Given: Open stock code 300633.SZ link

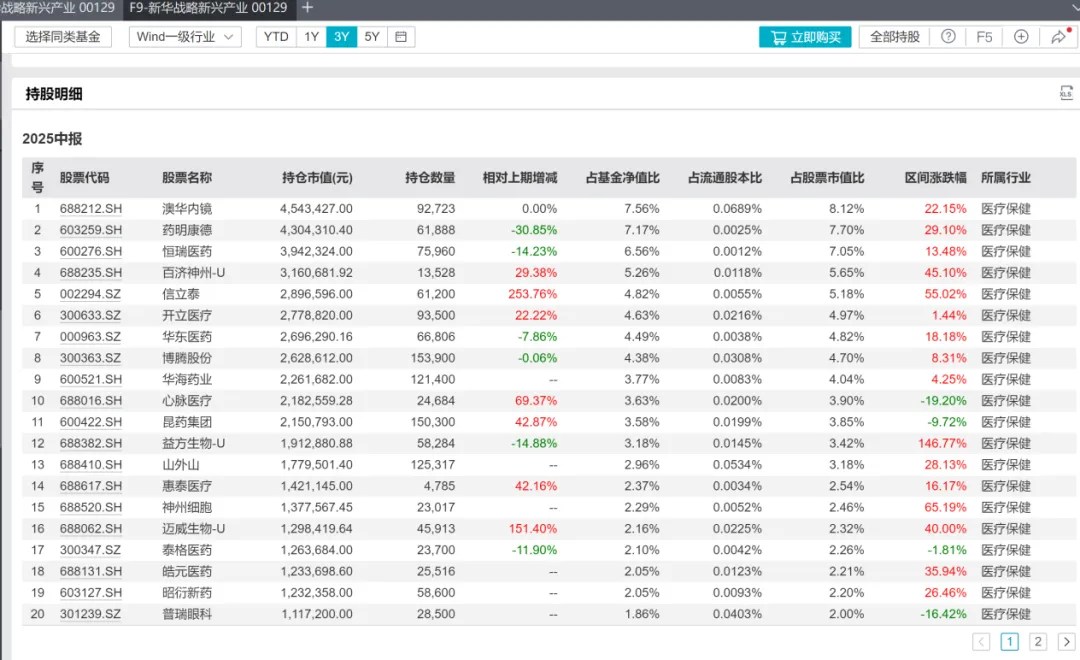Looking at the screenshot, I should pyautogui.click(x=90, y=316).
